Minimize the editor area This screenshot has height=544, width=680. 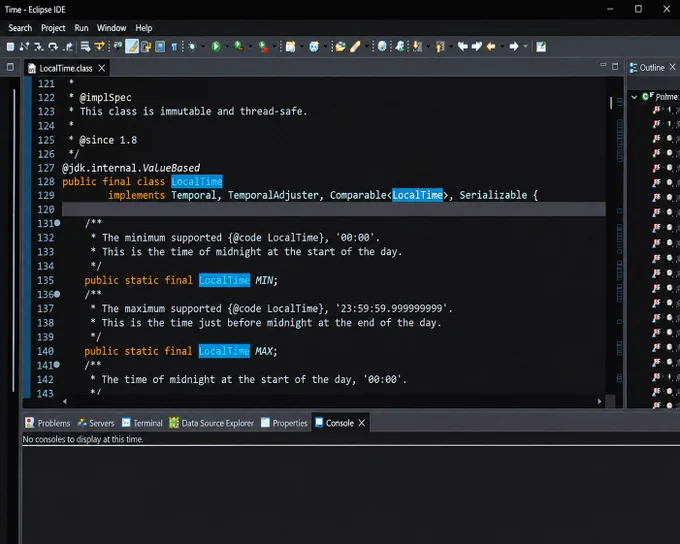pyautogui.click(x=603, y=66)
